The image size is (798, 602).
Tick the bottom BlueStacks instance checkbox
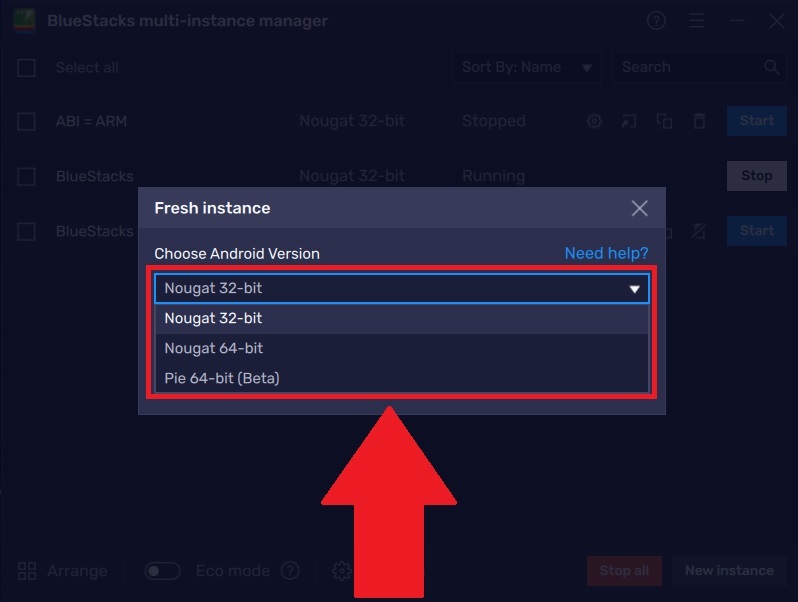(26, 232)
